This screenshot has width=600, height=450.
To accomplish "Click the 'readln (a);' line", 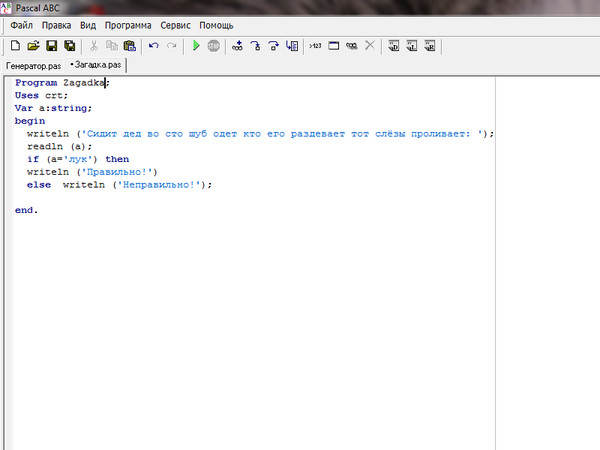I will [x=59, y=147].
